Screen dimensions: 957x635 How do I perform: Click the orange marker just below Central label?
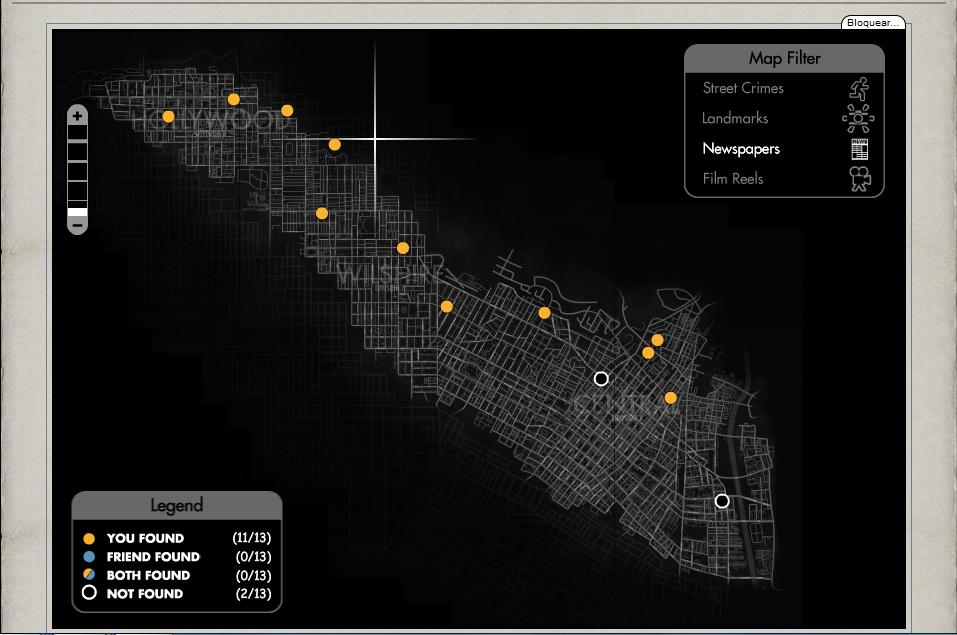coord(670,398)
